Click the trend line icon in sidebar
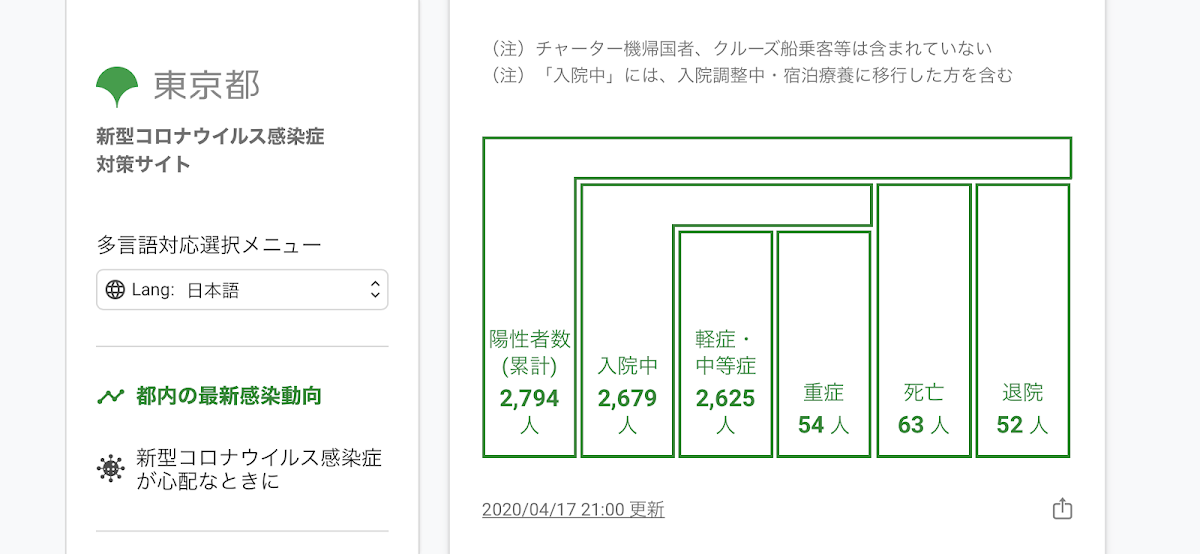 pos(110,396)
